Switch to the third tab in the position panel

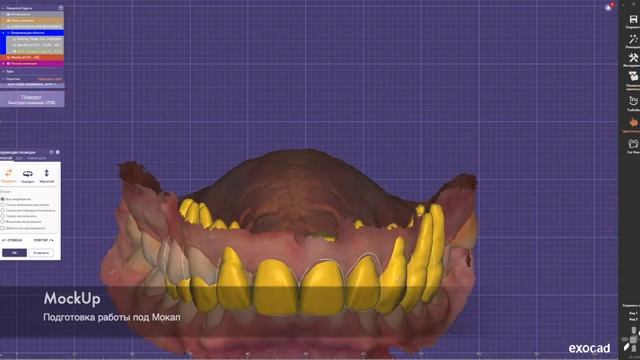point(36,158)
